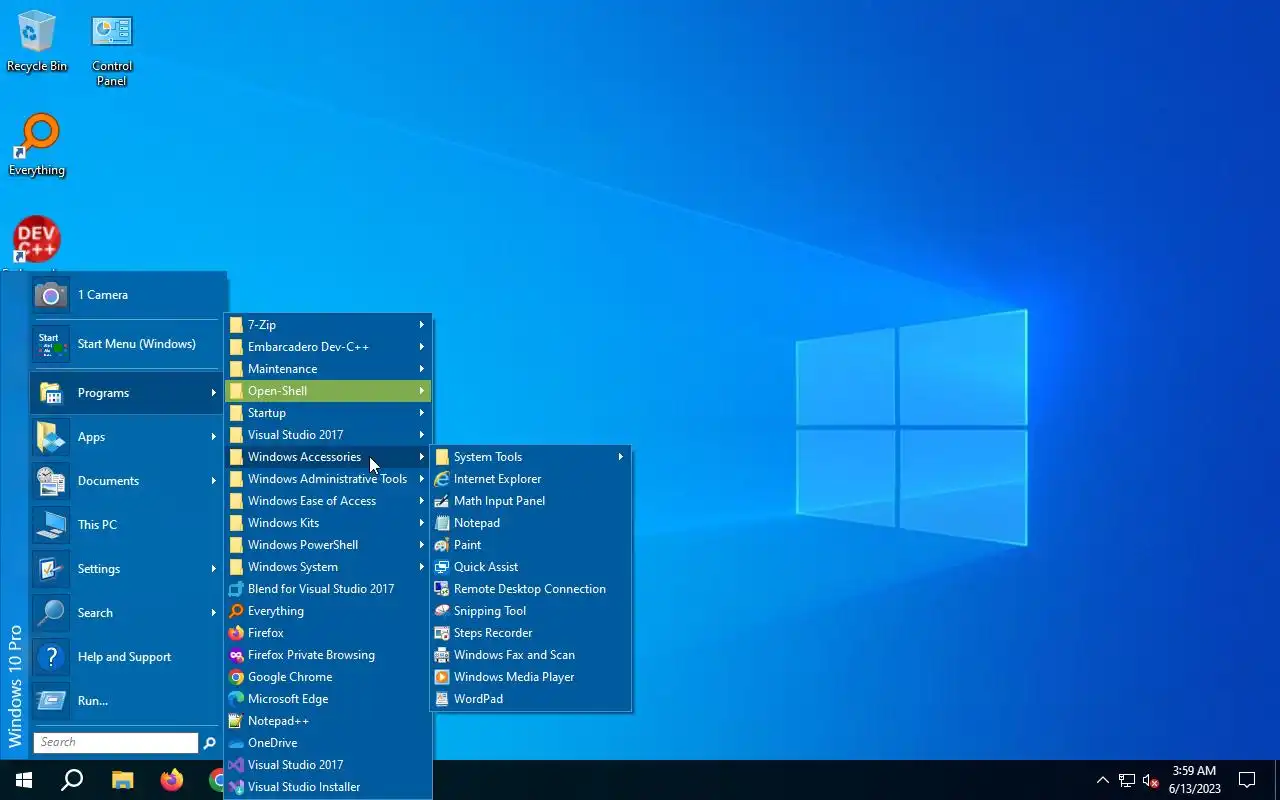Click the Start Menu (Windows) icon

tap(51, 344)
